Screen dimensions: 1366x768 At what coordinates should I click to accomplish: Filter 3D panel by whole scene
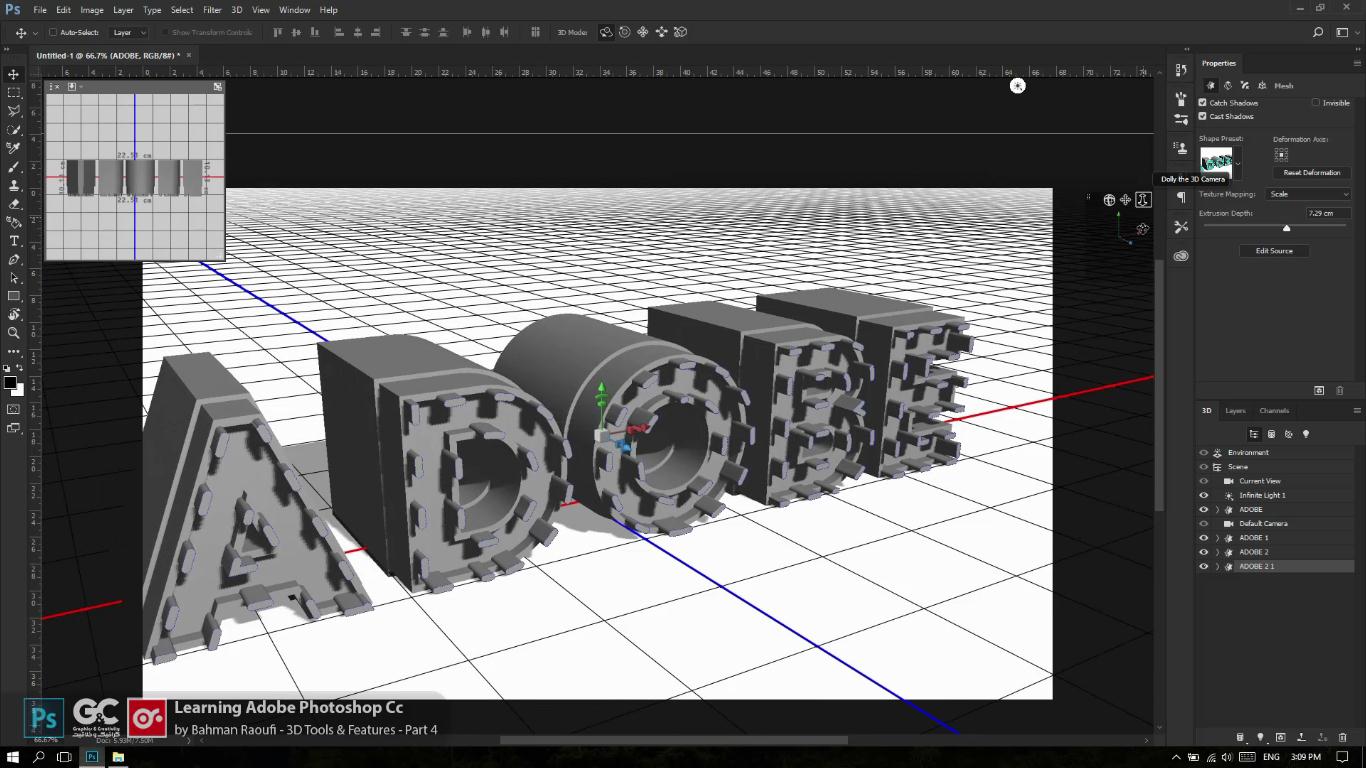tap(1253, 434)
